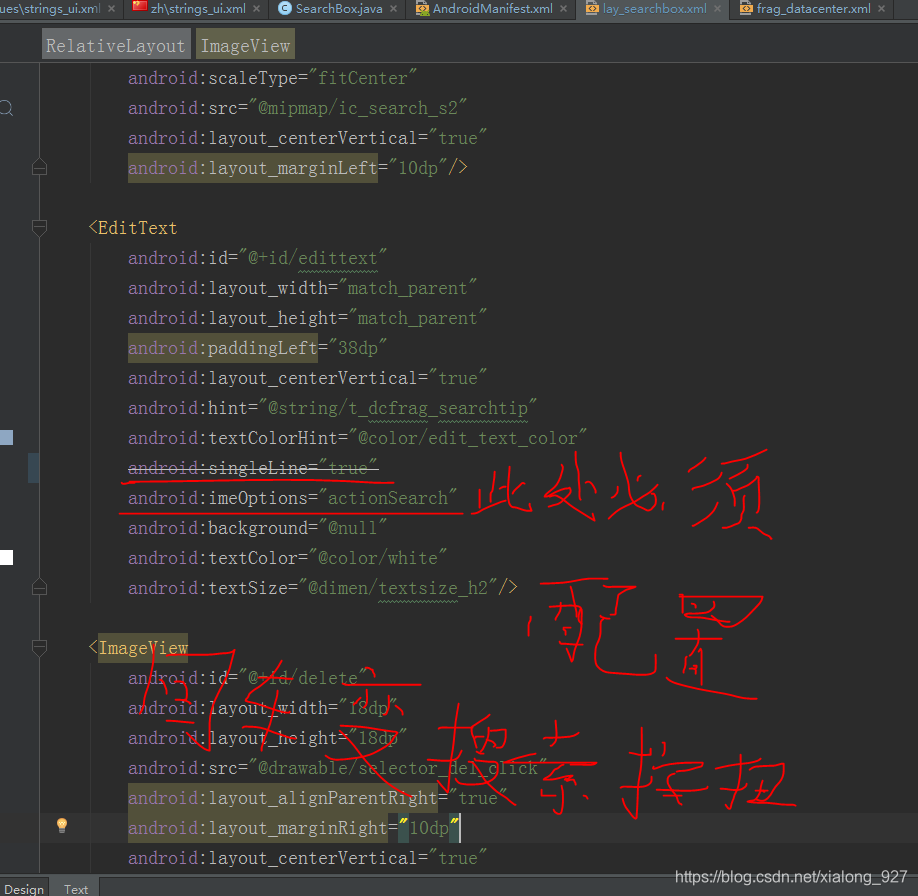Switch to the Design tab
Screen dimensions: 918x896
(x=24, y=888)
